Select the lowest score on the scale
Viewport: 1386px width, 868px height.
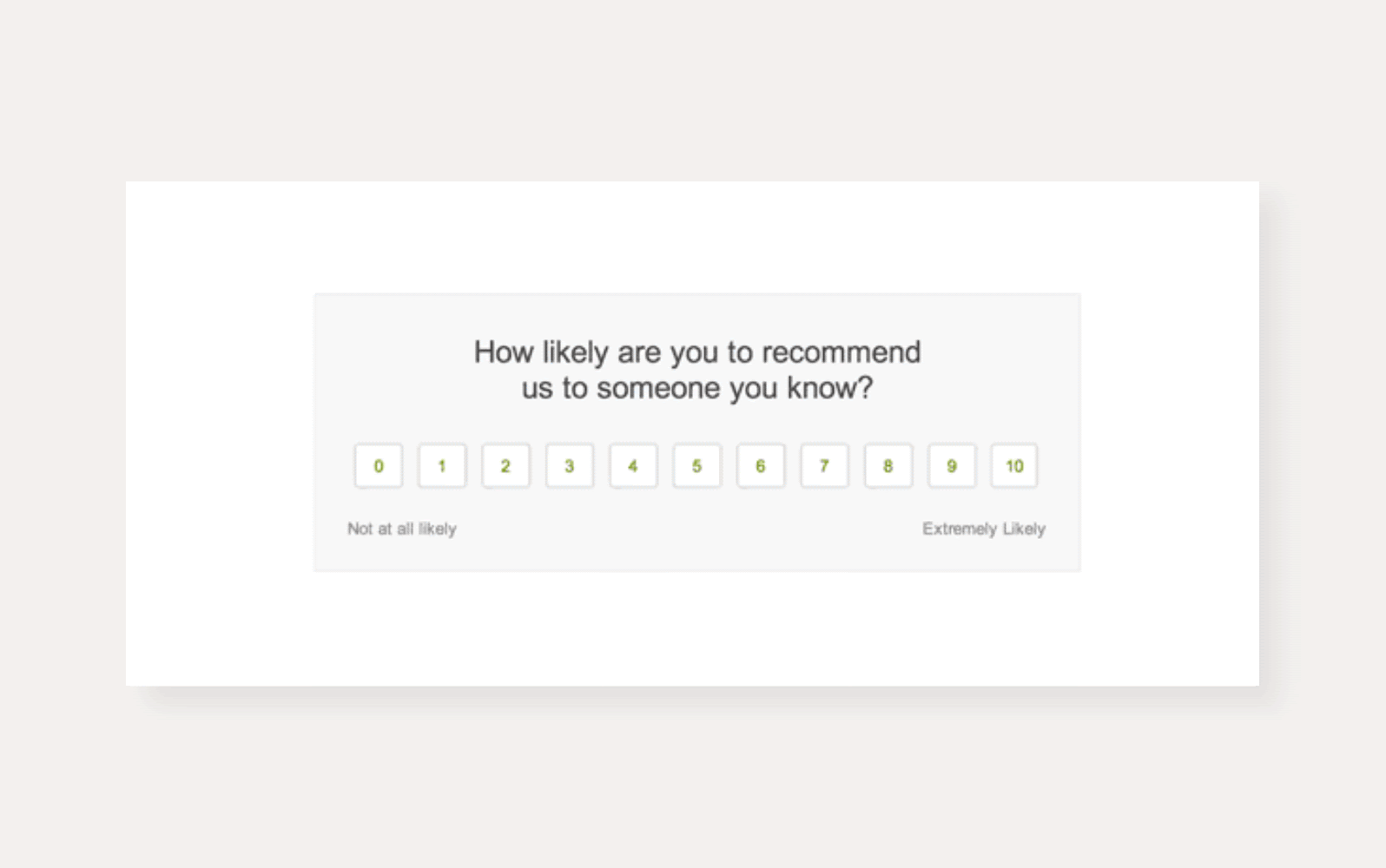pos(378,465)
